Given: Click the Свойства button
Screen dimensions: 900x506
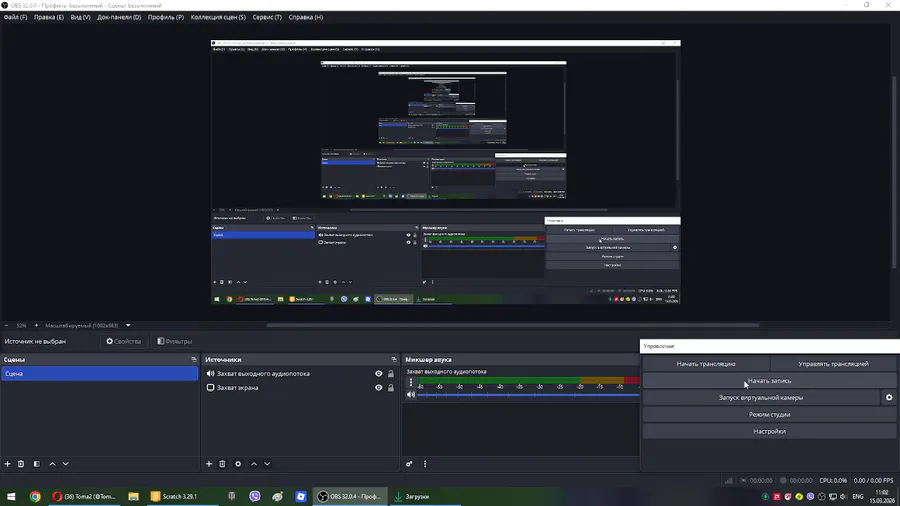Looking at the screenshot, I should pos(123,341).
